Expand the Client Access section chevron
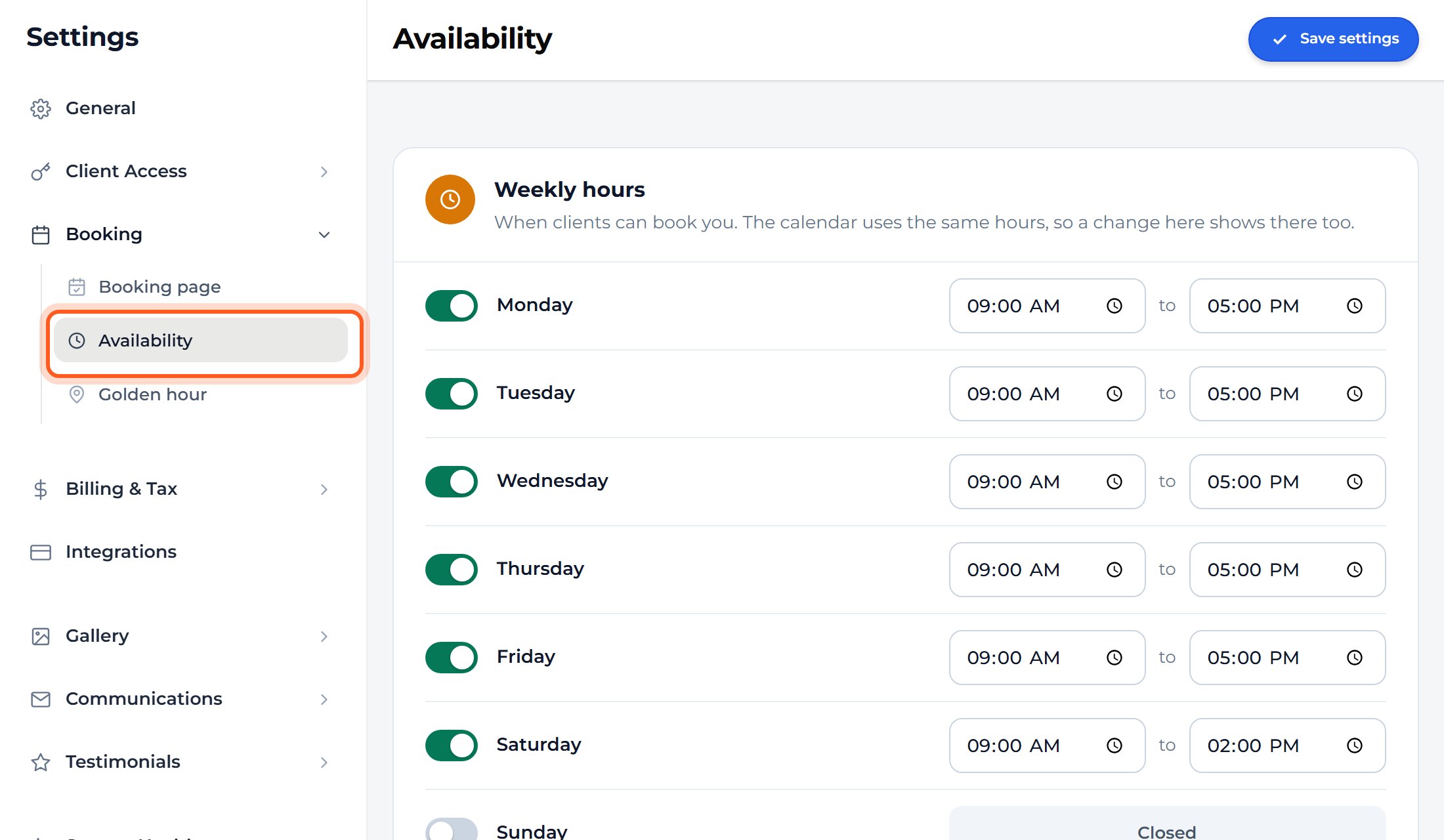1444x840 pixels. pos(324,172)
